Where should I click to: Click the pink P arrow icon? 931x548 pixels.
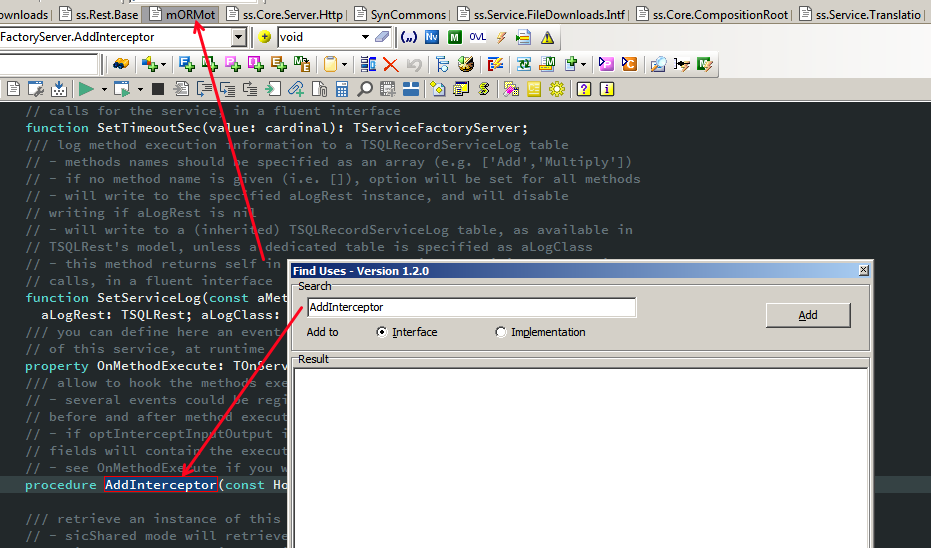click(x=606, y=64)
